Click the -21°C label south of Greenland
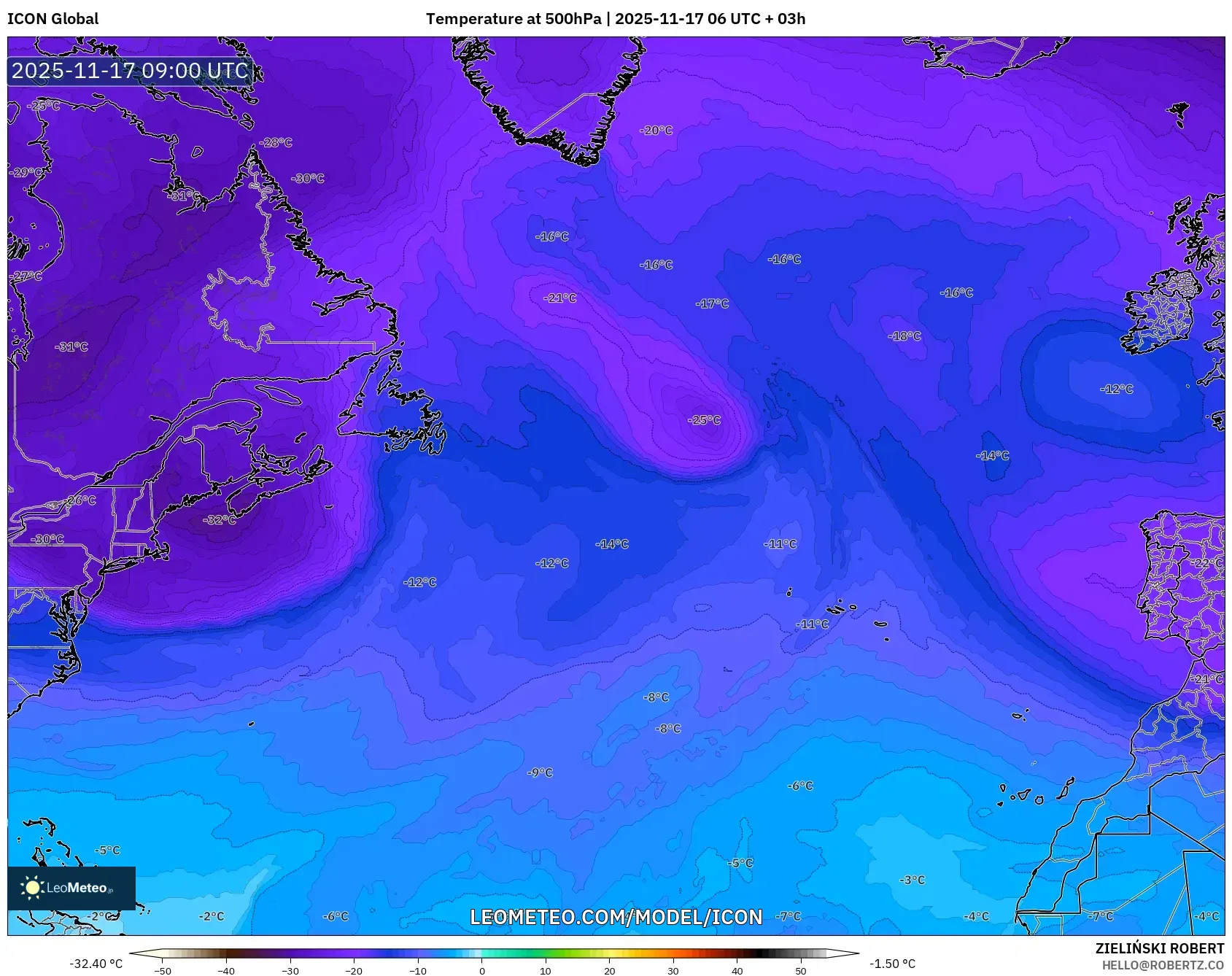This screenshot has height=976, width=1232. pyautogui.click(x=559, y=298)
